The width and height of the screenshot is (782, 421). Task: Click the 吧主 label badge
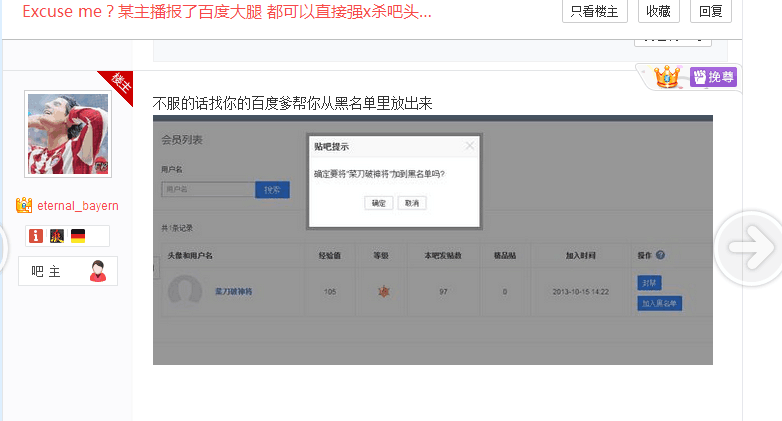[68, 271]
